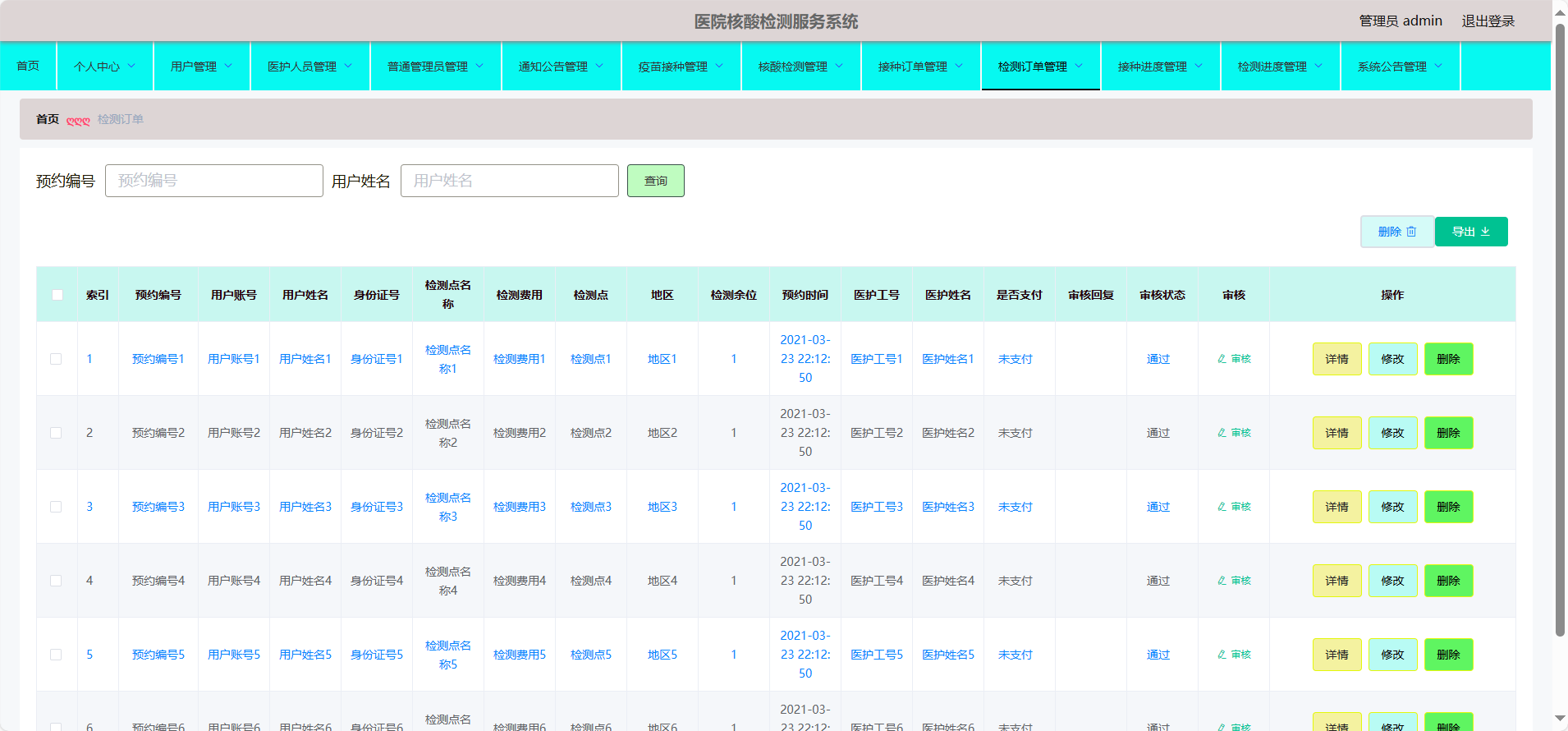This screenshot has width=1568, height=731.
Task: Click the 详情 button for row 4
Action: (1336, 581)
